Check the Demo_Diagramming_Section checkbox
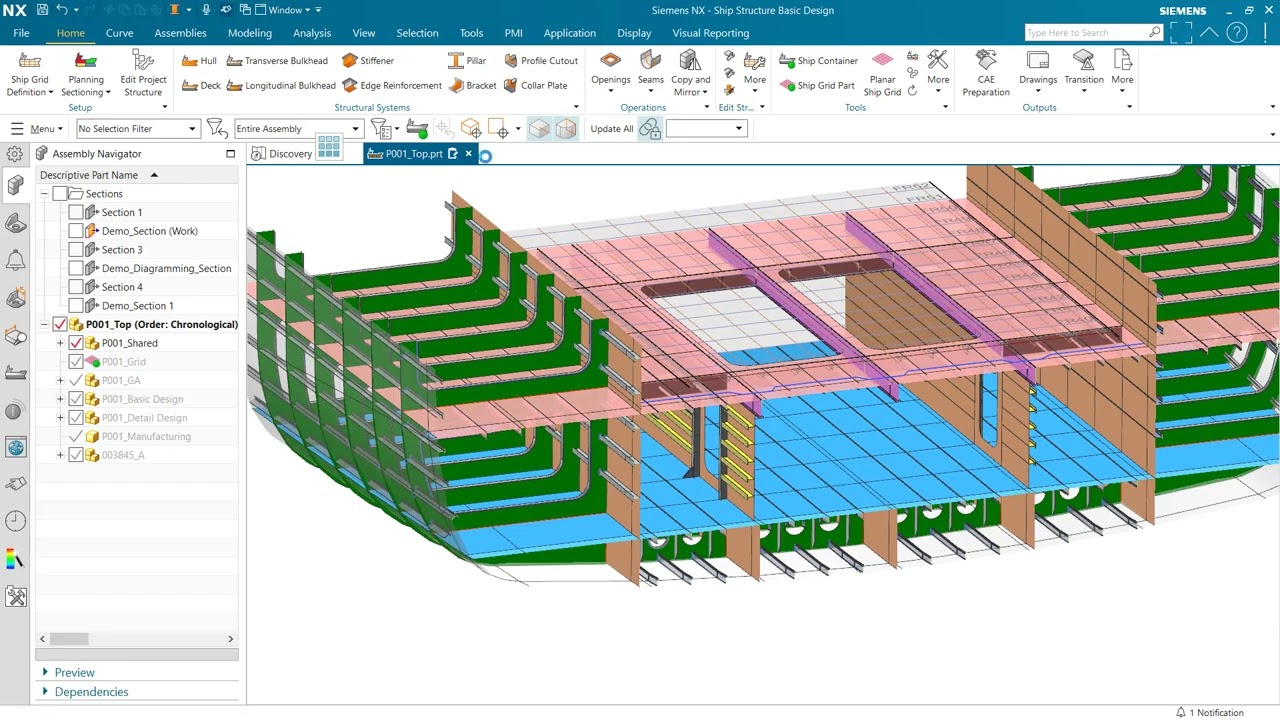Screen dimensions: 1280x720 (76, 268)
